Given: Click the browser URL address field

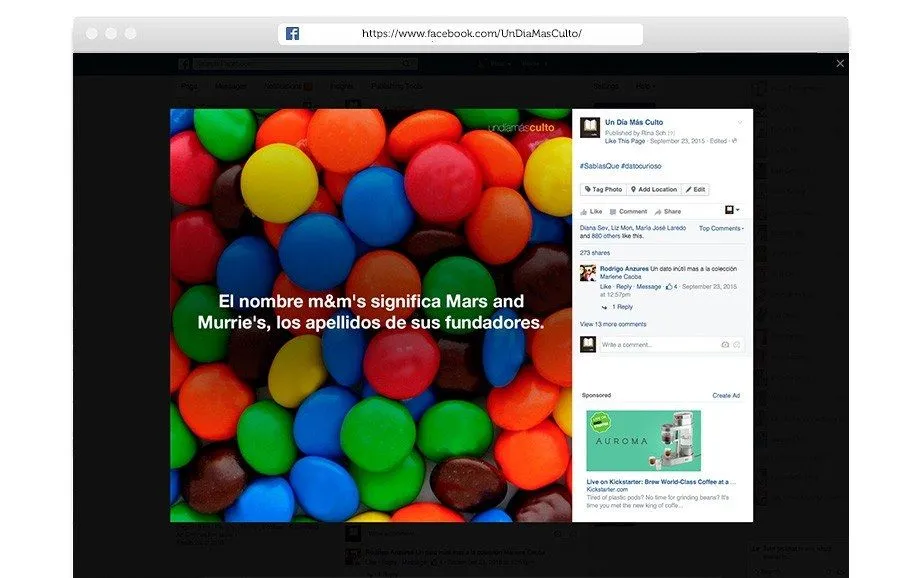Looking at the screenshot, I should click(x=460, y=34).
